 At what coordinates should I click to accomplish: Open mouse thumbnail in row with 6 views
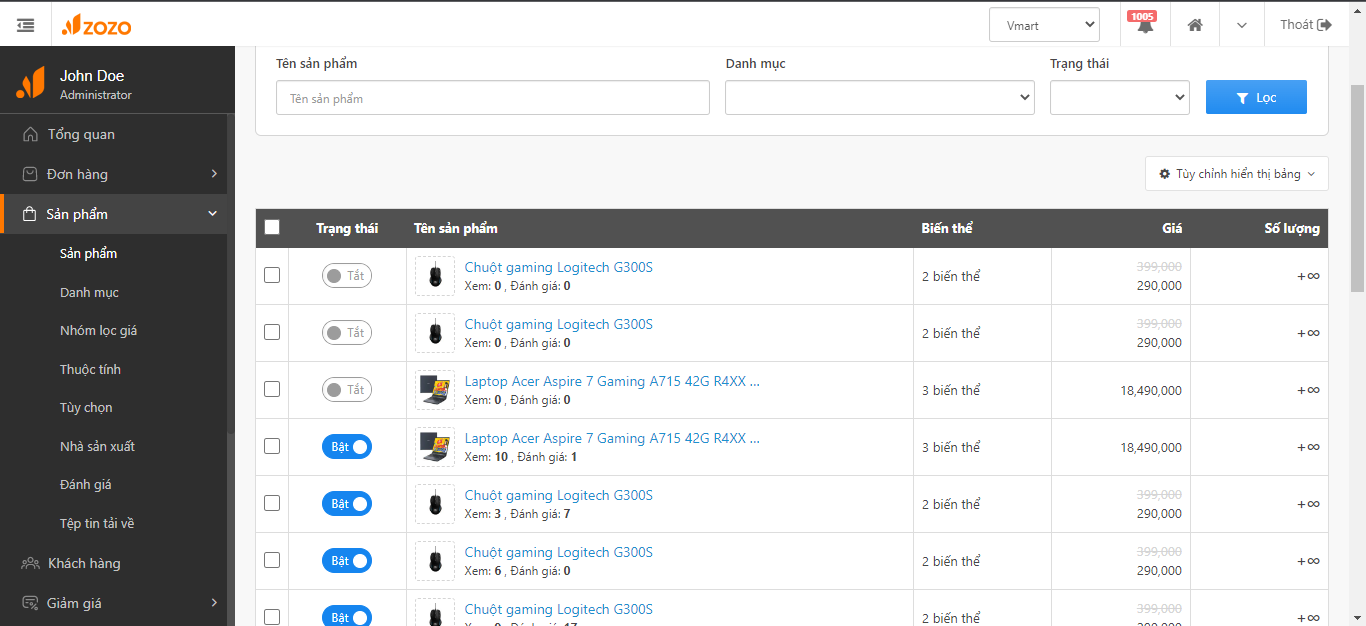435,561
